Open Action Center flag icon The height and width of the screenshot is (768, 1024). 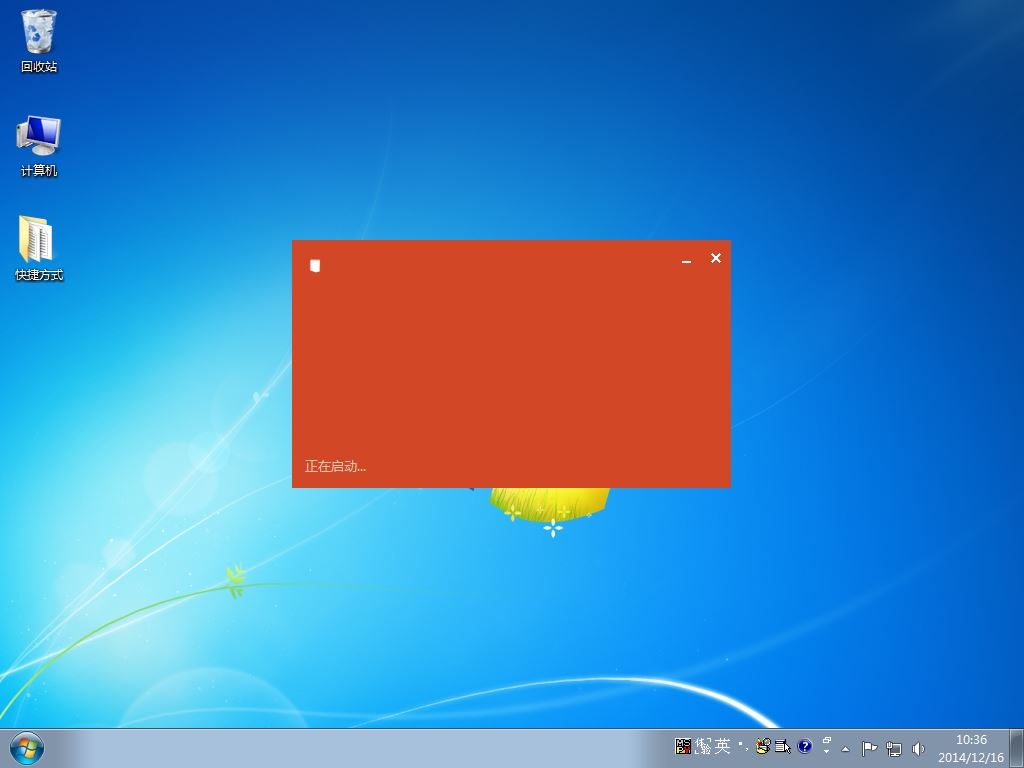coord(869,748)
